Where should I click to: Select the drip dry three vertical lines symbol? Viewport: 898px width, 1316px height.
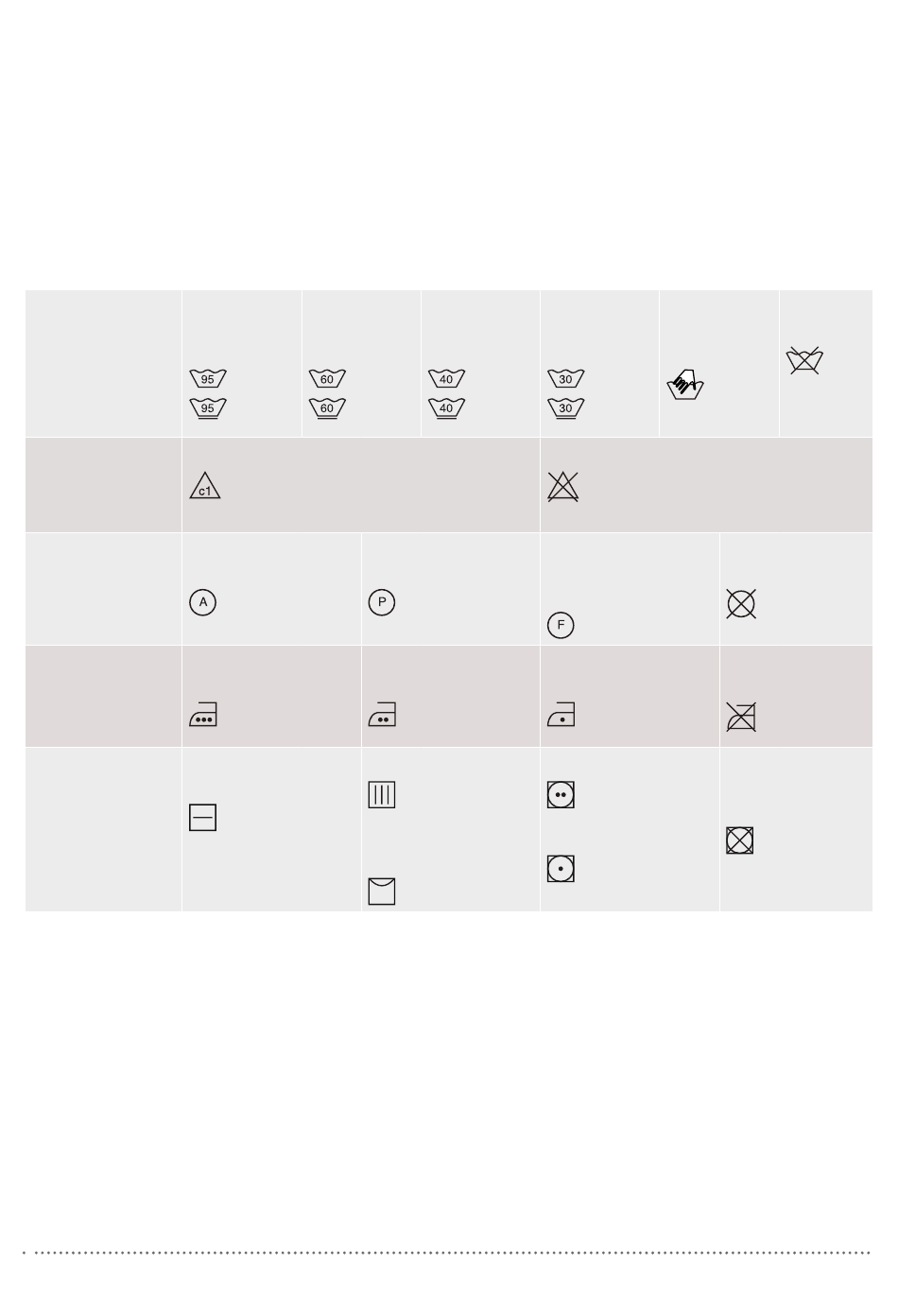(x=382, y=795)
